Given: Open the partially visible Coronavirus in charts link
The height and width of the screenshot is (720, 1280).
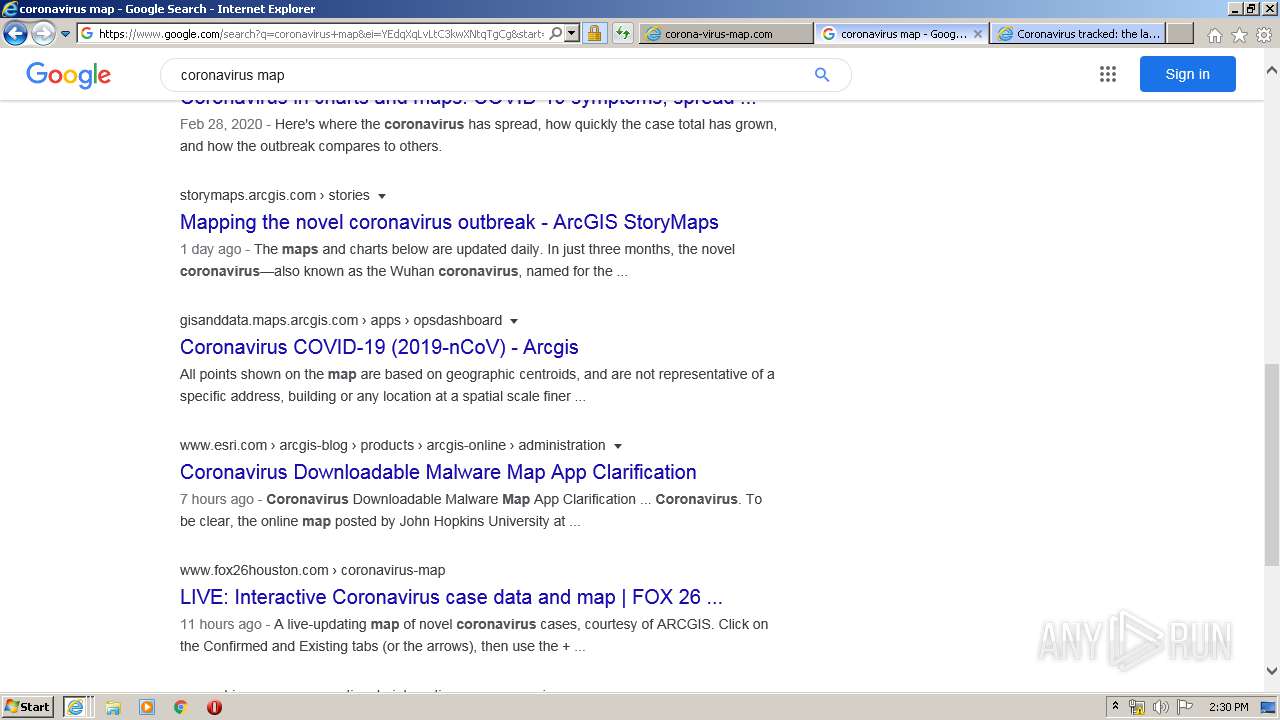Looking at the screenshot, I should pyautogui.click(x=467, y=101).
